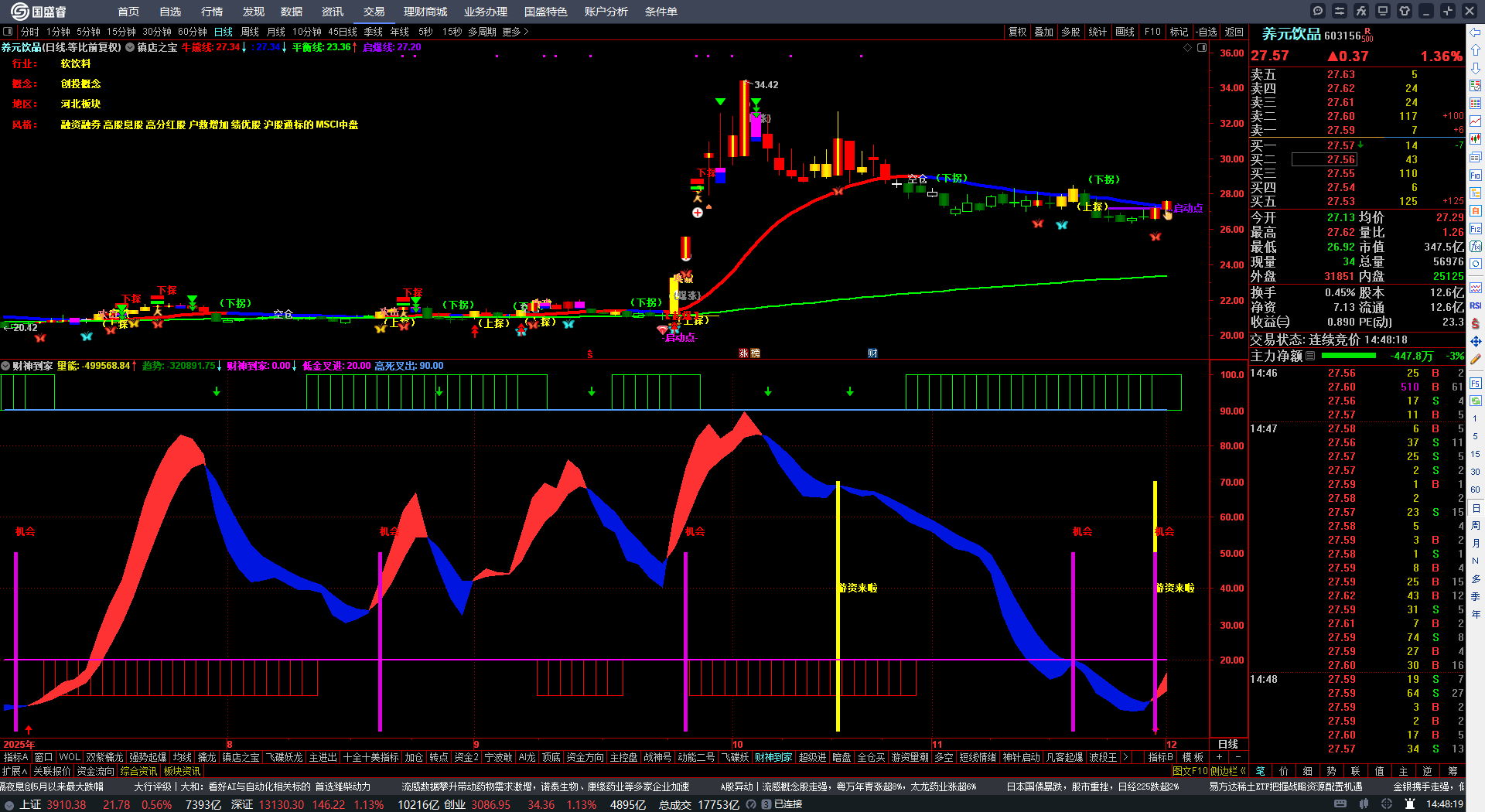1485x812 pixels.
Task: Click the screen display icon in title bar
Action: [1383, 11]
